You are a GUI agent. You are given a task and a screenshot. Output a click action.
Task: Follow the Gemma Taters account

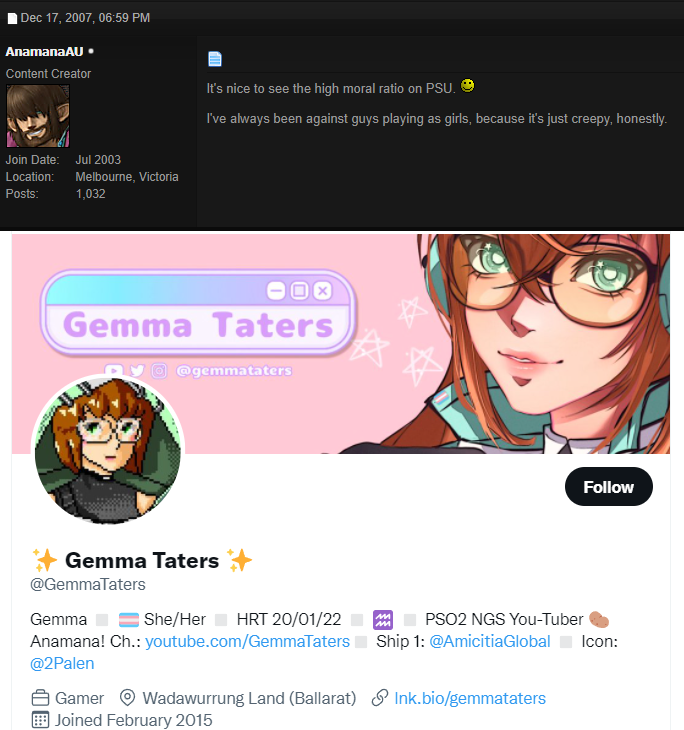pos(609,487)
